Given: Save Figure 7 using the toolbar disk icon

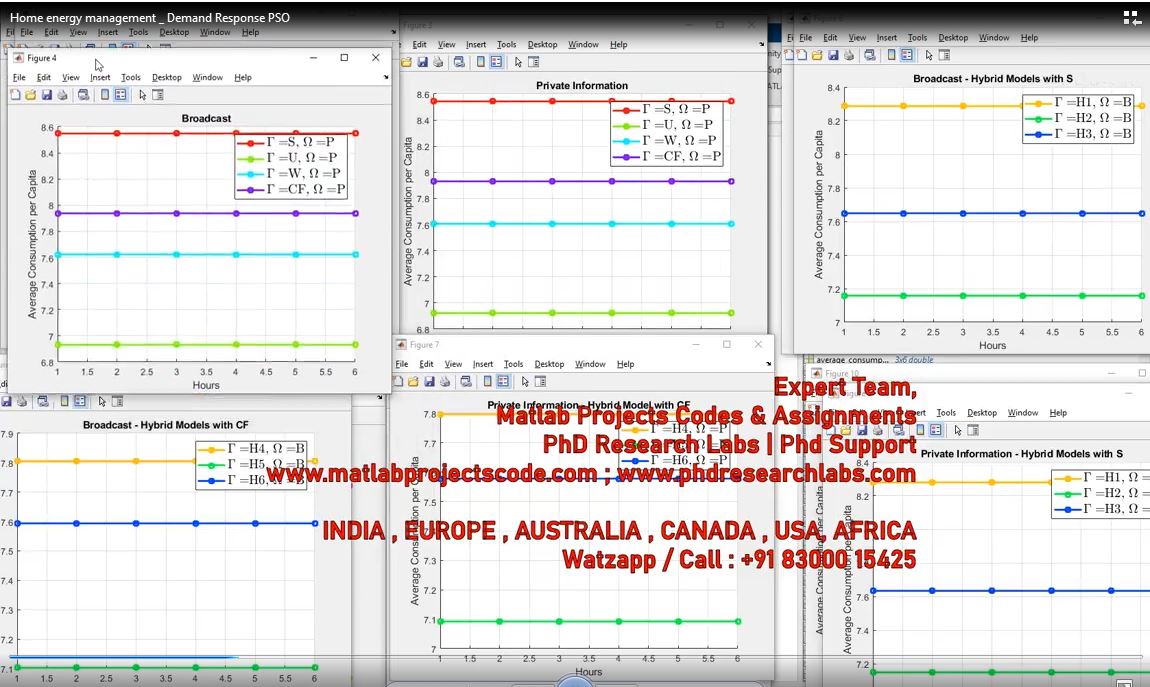Looking at the screenshot, I should coord(429,381).
